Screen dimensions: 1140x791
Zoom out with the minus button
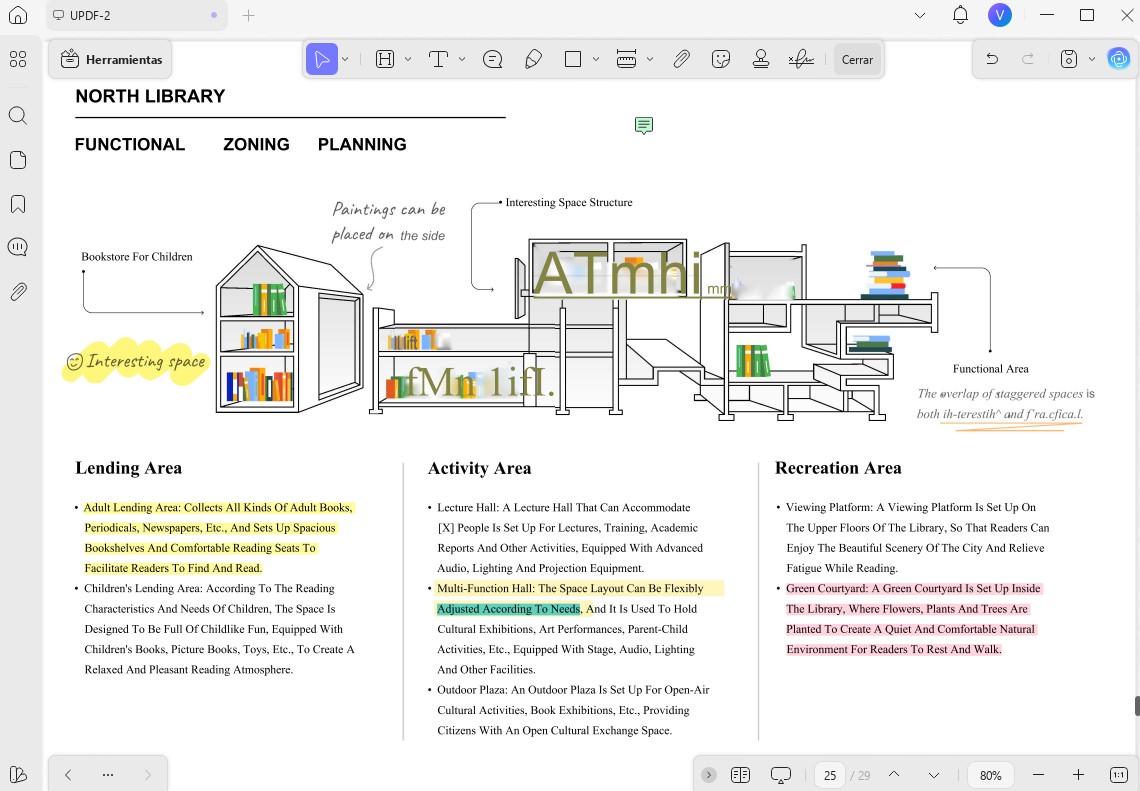click(1038, 775)
